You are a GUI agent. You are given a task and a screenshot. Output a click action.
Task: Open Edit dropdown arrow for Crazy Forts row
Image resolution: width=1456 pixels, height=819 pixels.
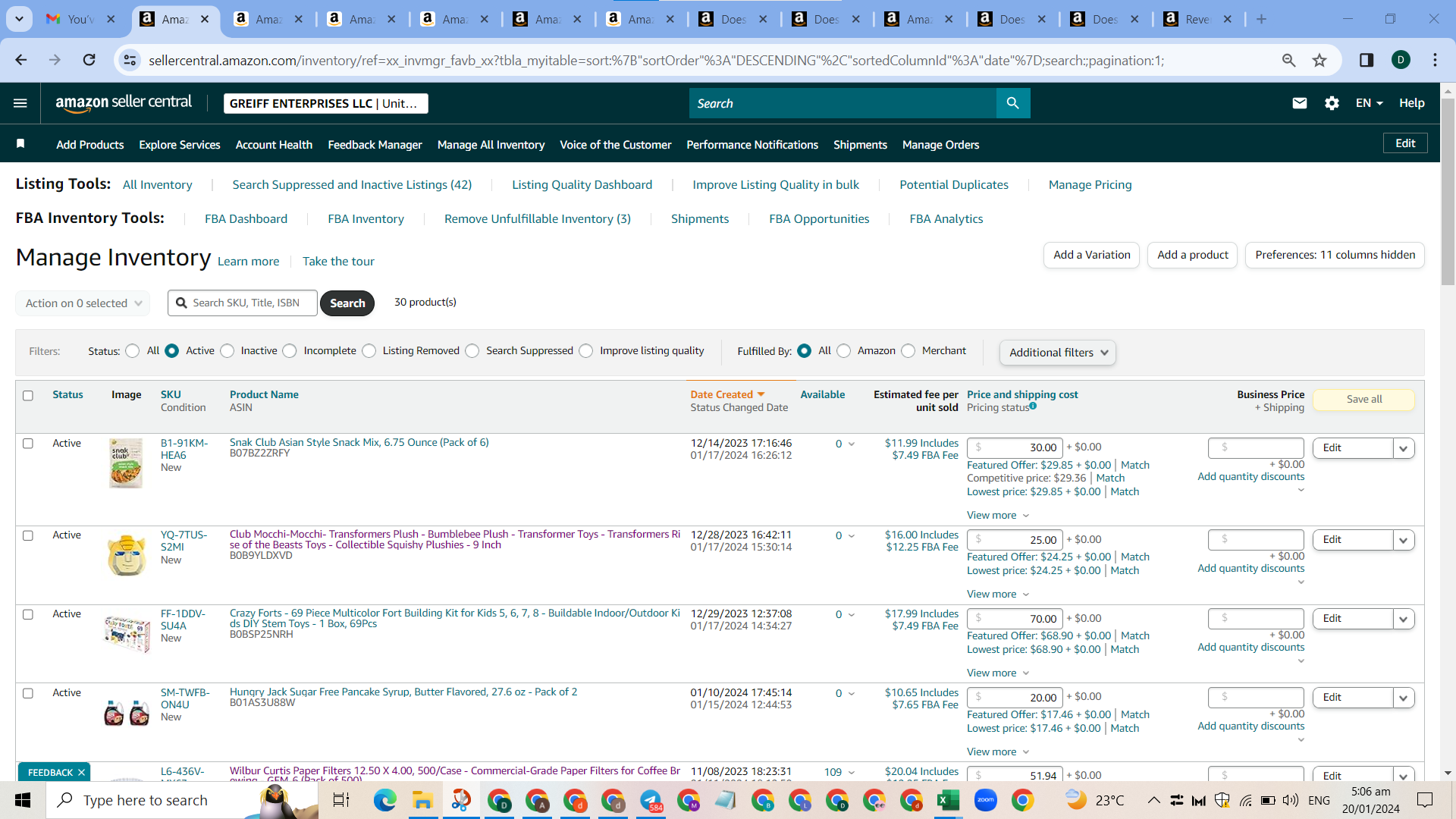[1404, 619]
